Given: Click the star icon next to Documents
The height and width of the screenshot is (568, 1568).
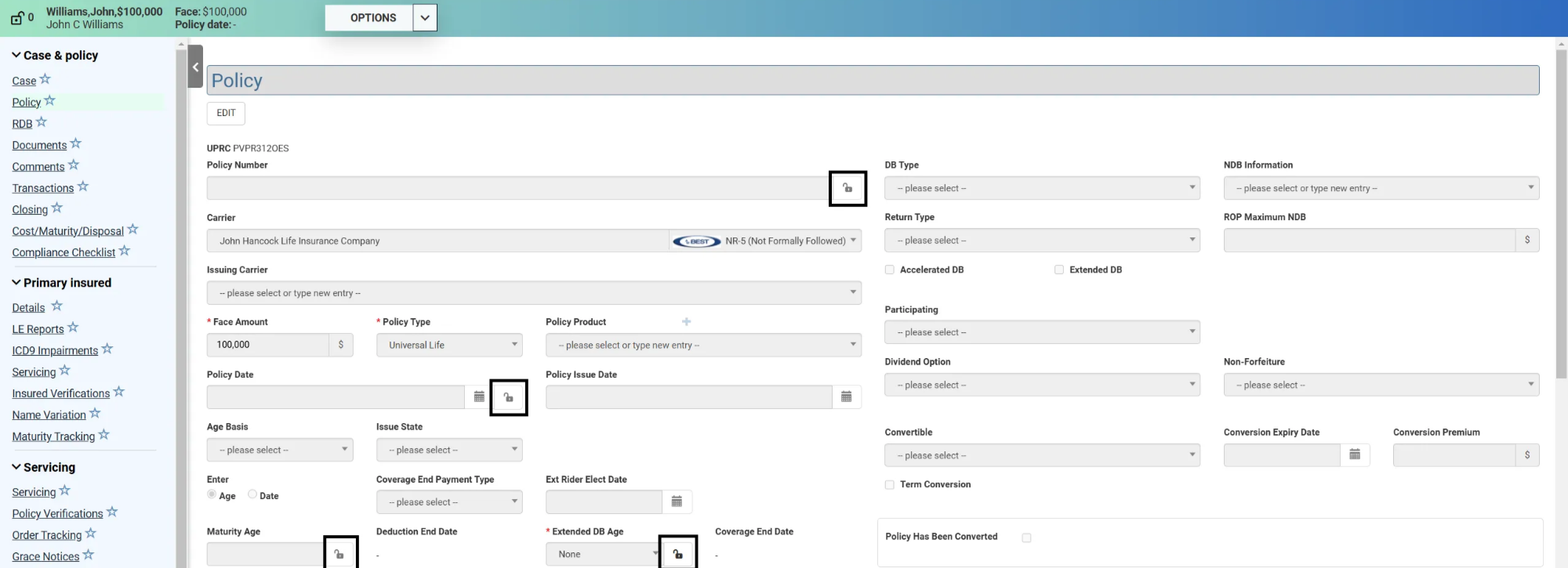Looking at the screenshot, I should [x=76, y=144].
